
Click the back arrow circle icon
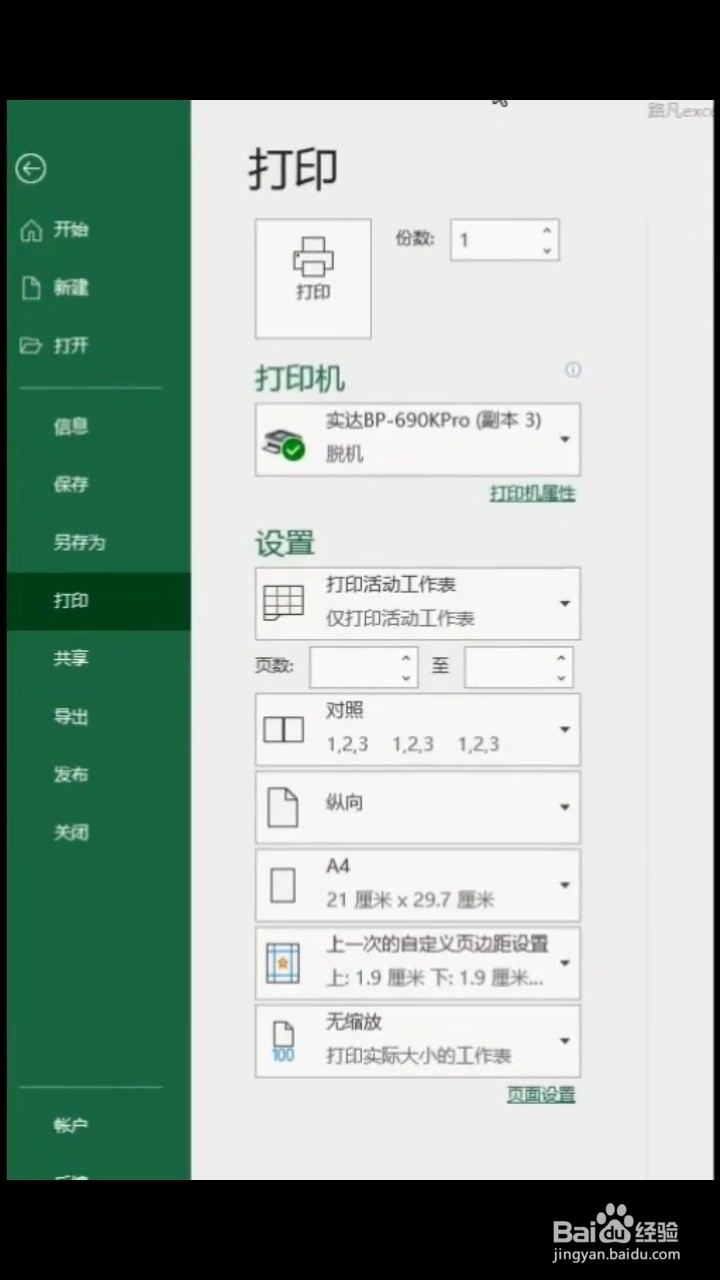pyautogui.click(x=31, y=169)
